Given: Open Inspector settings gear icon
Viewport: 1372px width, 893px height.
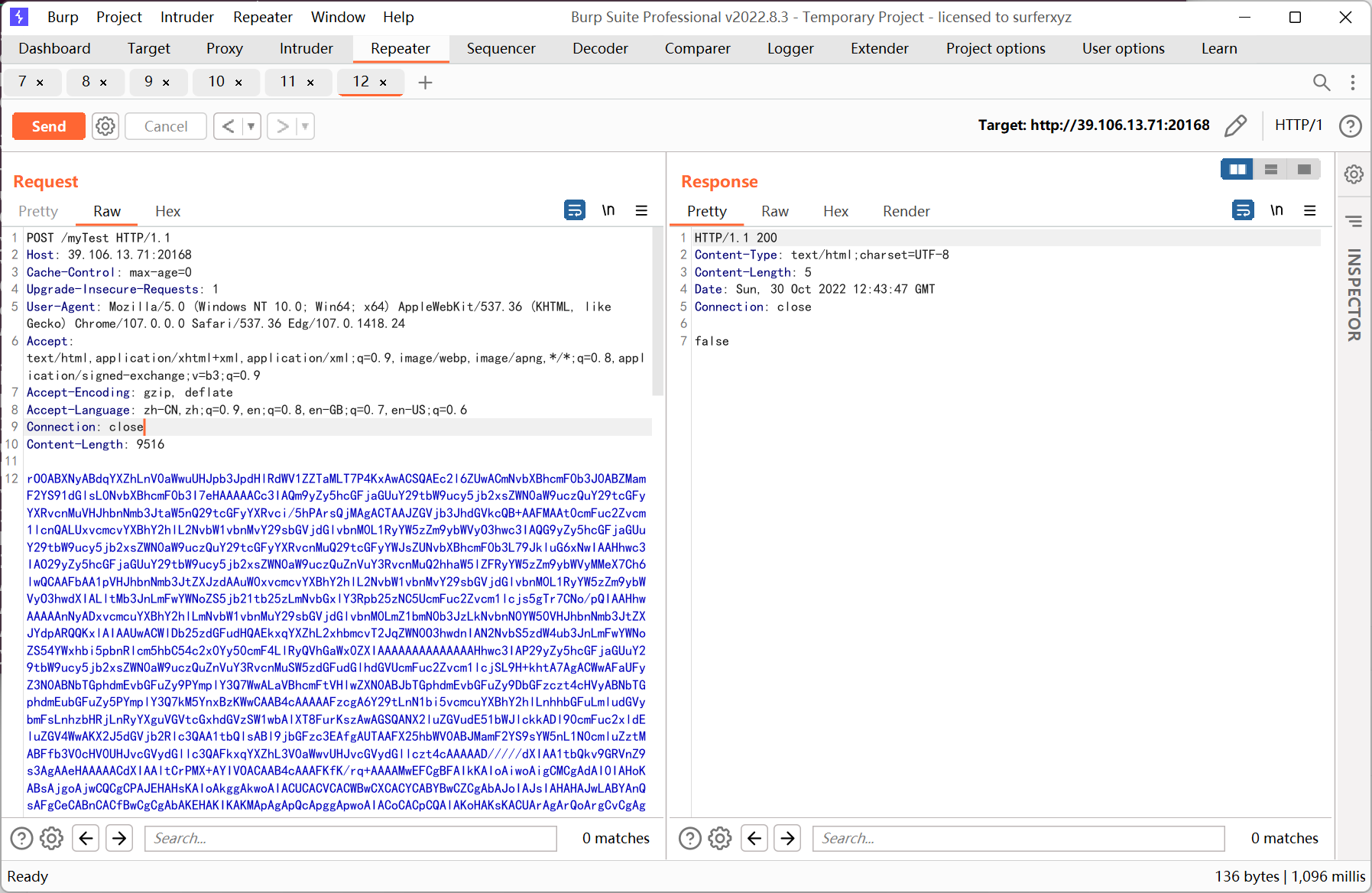Looking at the screenshot, I should click(1354, 174).
